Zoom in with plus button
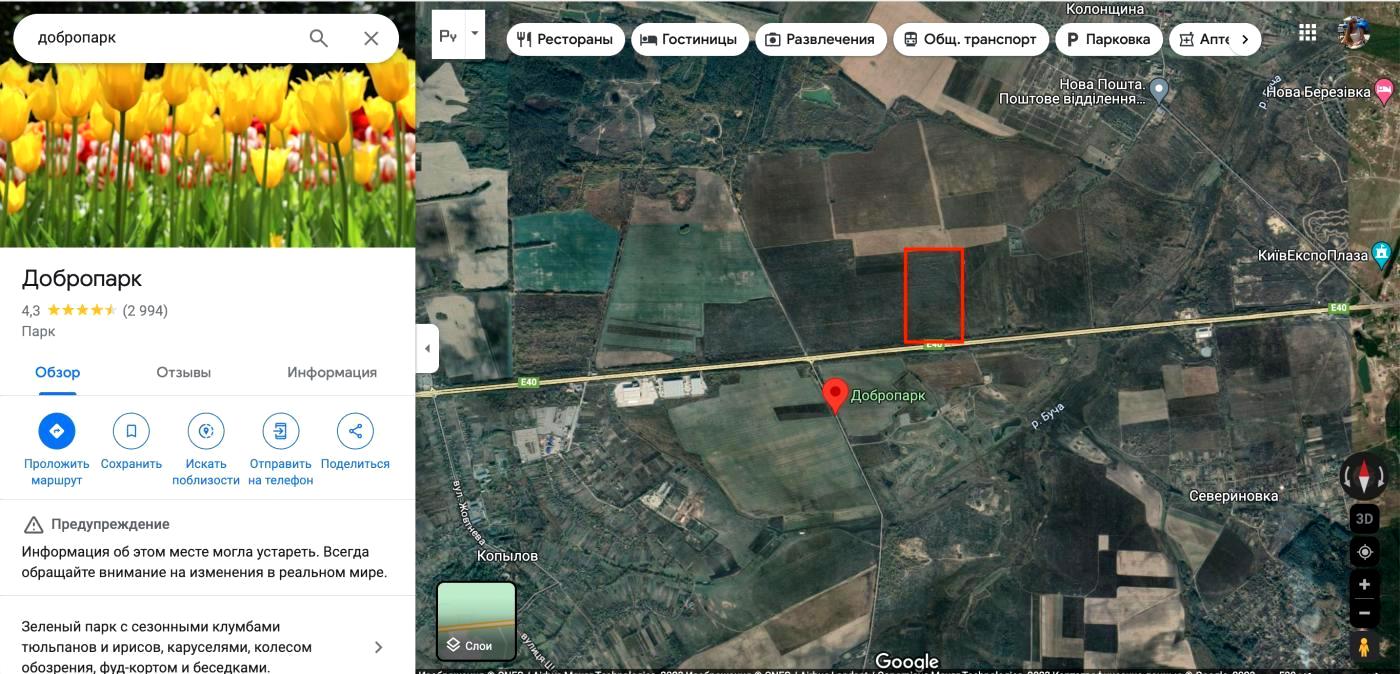1400x674 pixels. (x=1364, y=584)
